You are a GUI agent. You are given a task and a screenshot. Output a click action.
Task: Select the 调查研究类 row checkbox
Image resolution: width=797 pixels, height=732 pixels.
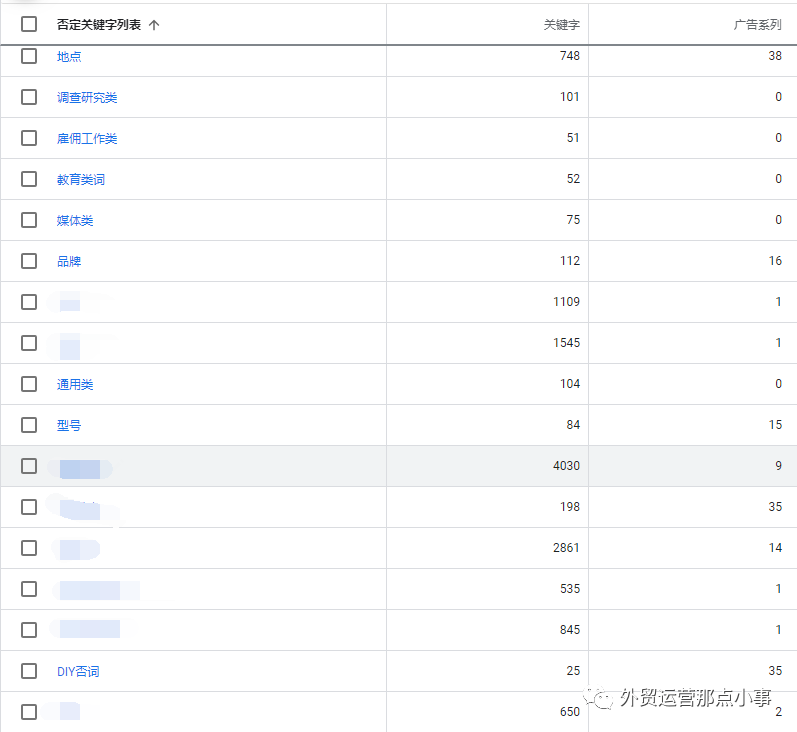[29, 97]
